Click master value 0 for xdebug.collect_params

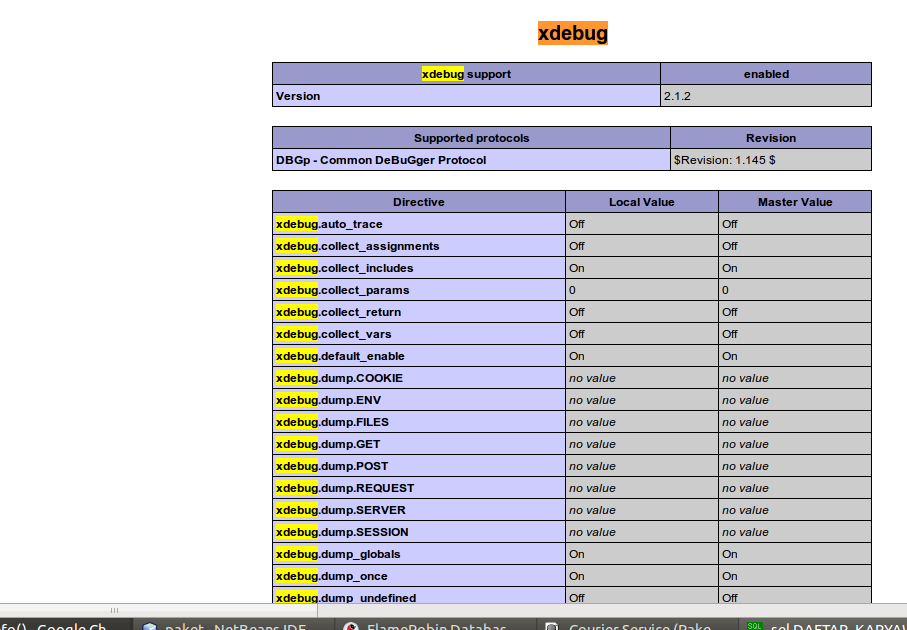795,290
